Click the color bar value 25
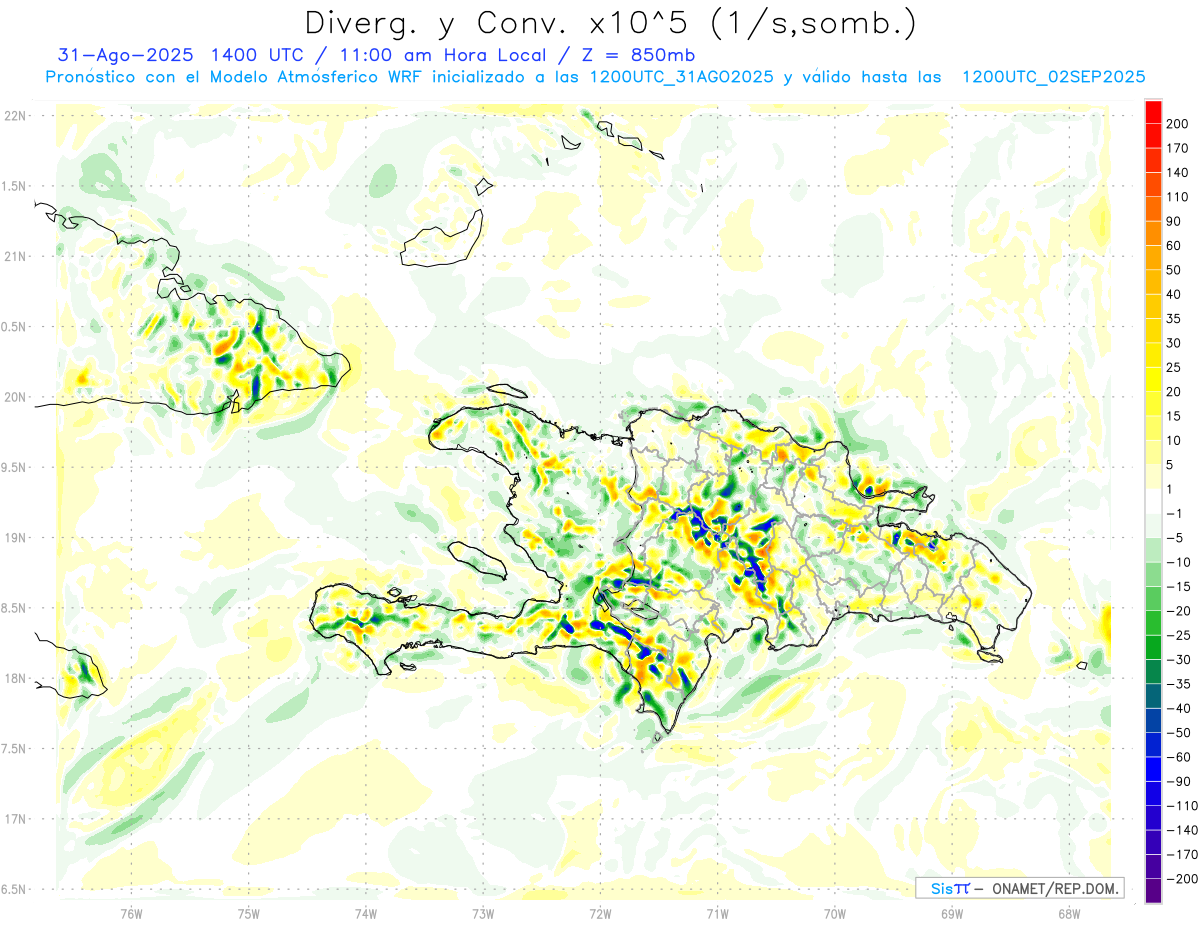This screenshot has height=927, width=1200. click(1174, 367)
